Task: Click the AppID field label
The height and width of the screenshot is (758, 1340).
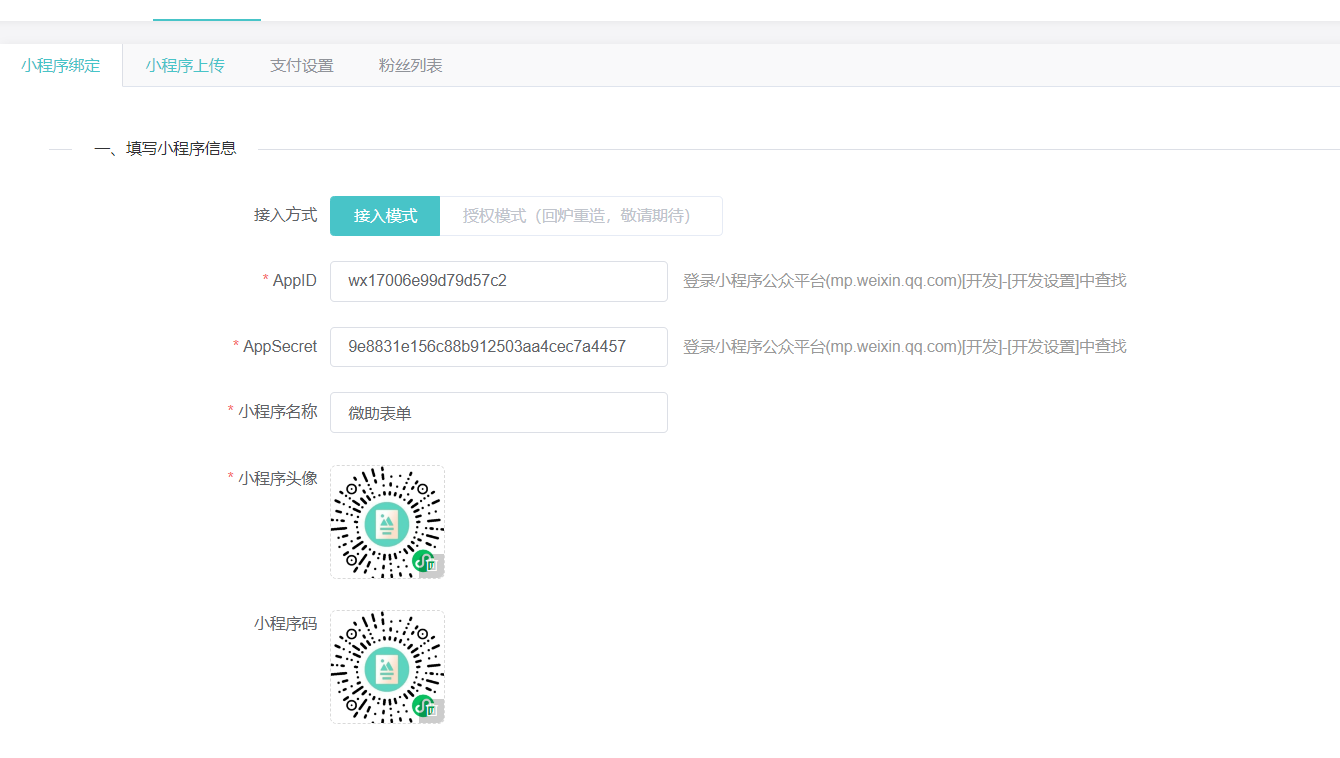Action: point(294,281)
